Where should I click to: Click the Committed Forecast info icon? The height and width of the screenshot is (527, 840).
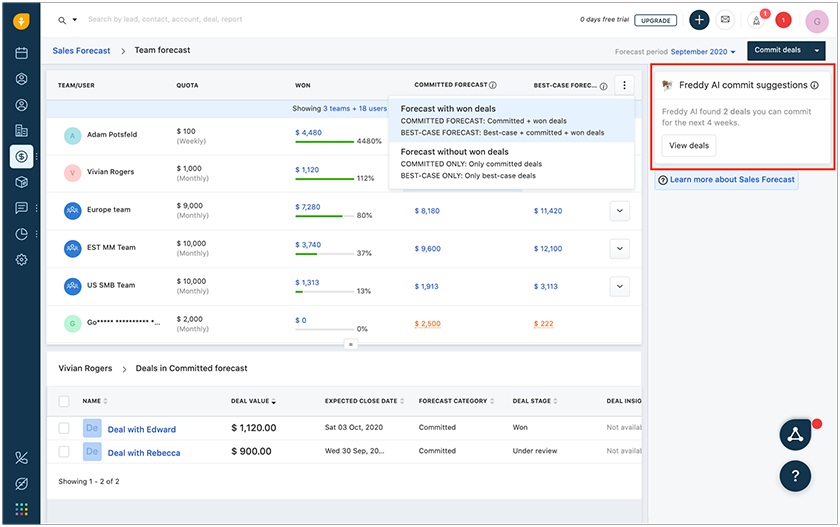[493, 85]
